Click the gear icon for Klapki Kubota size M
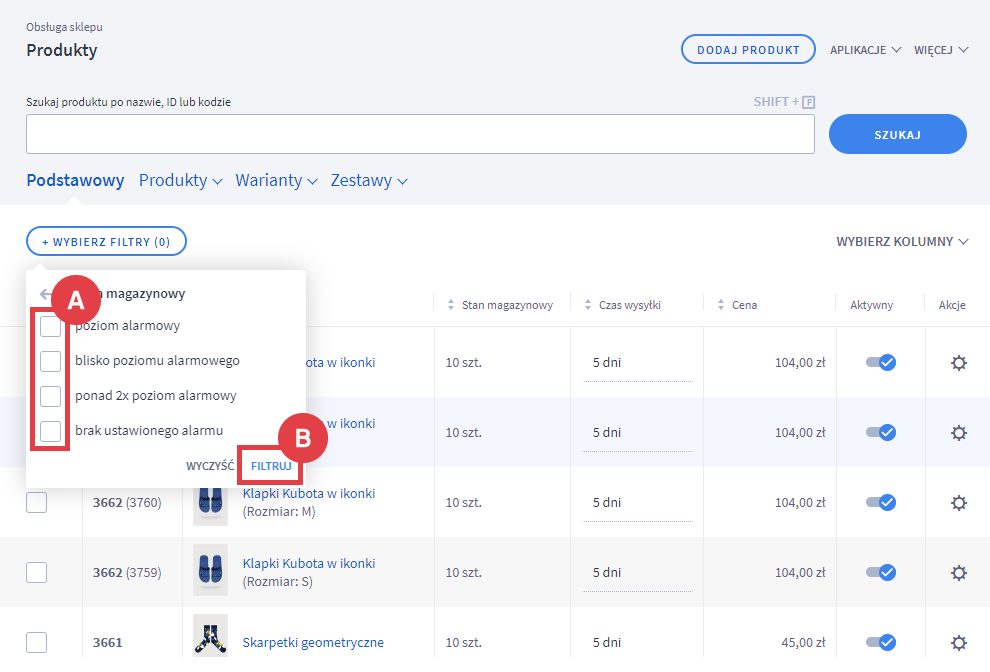This screenshot has width=990, height=672. tap(958, 502)
